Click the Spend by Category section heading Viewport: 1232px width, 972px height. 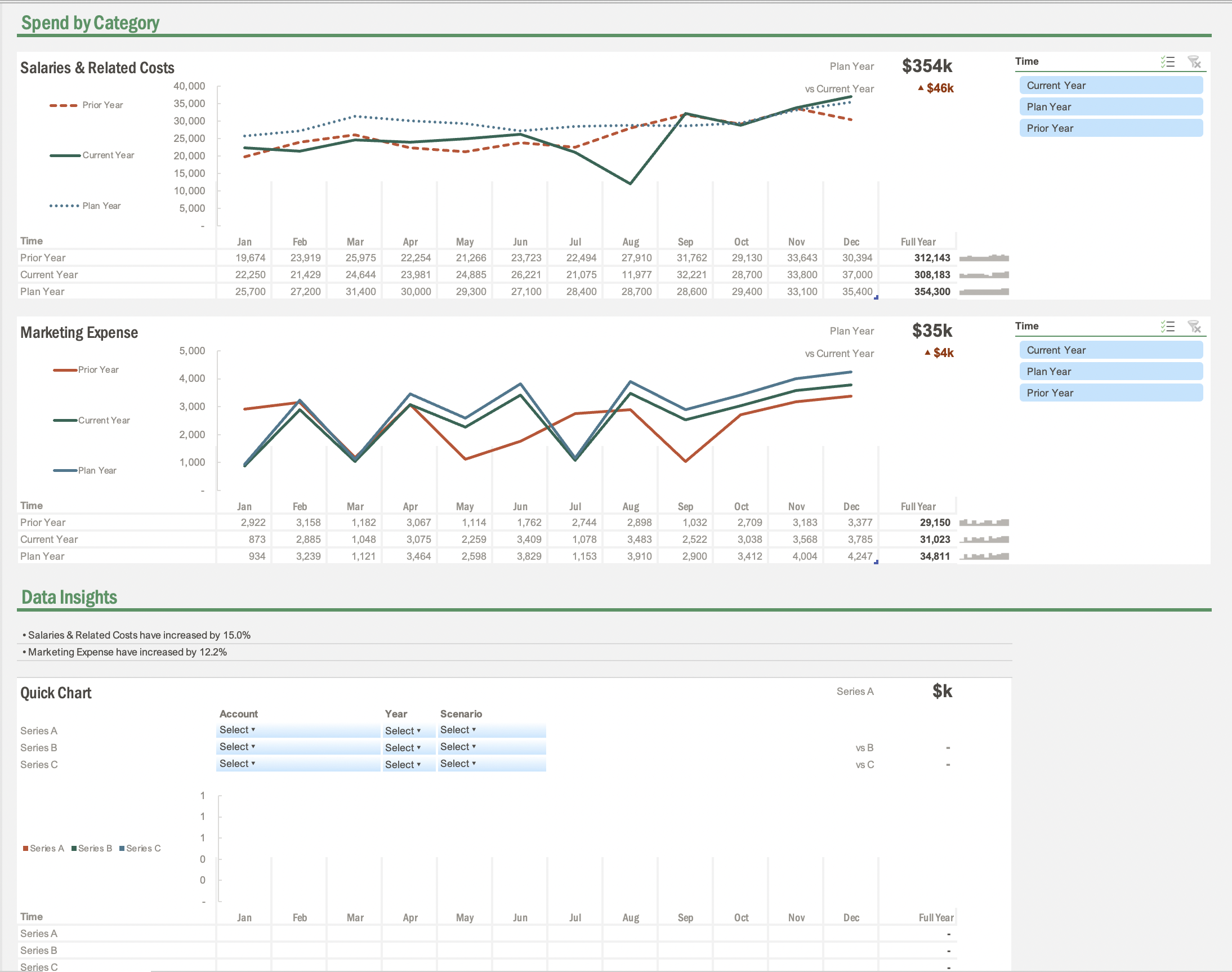coord(91,23)
